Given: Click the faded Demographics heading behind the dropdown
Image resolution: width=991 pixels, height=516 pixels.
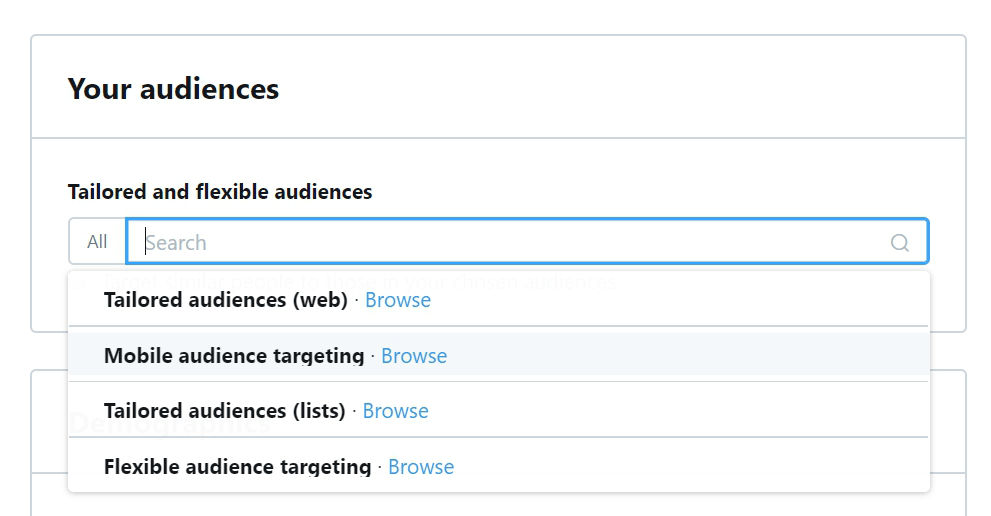Looking at the screenshot, I should 169,422.
